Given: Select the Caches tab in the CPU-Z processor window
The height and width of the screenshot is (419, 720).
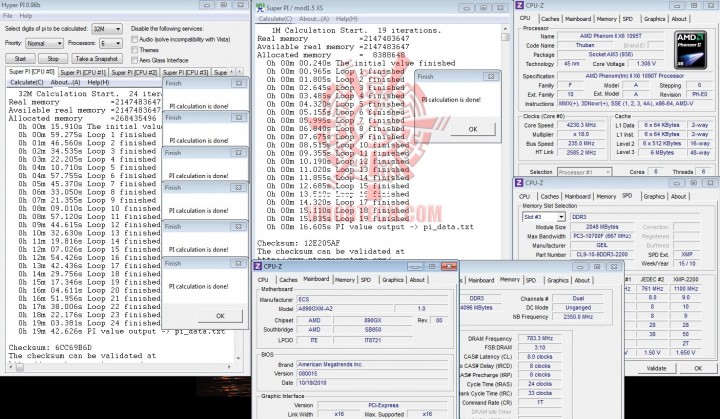Looking at the screenshot, I should 550,19.
